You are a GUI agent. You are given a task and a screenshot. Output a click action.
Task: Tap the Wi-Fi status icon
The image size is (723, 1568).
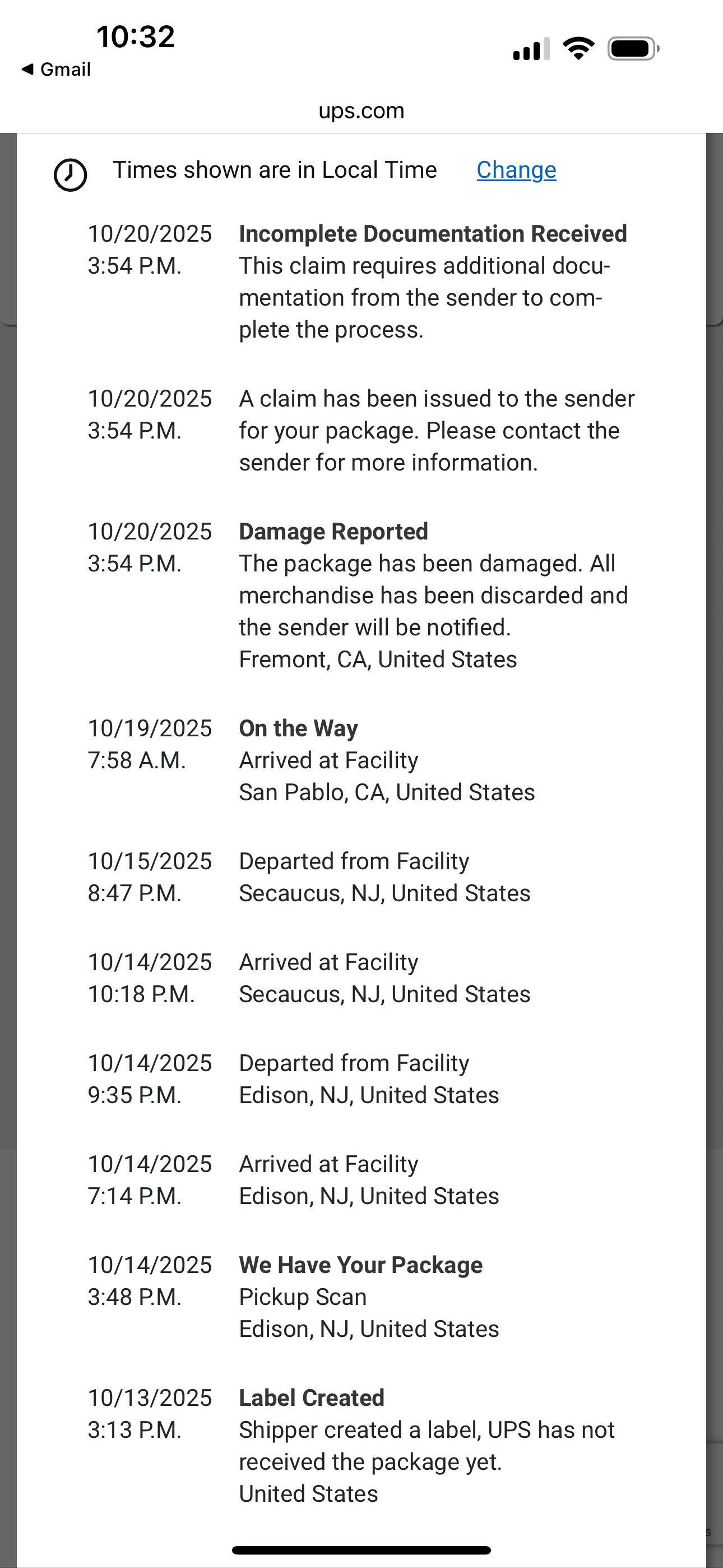click(578, 49)
